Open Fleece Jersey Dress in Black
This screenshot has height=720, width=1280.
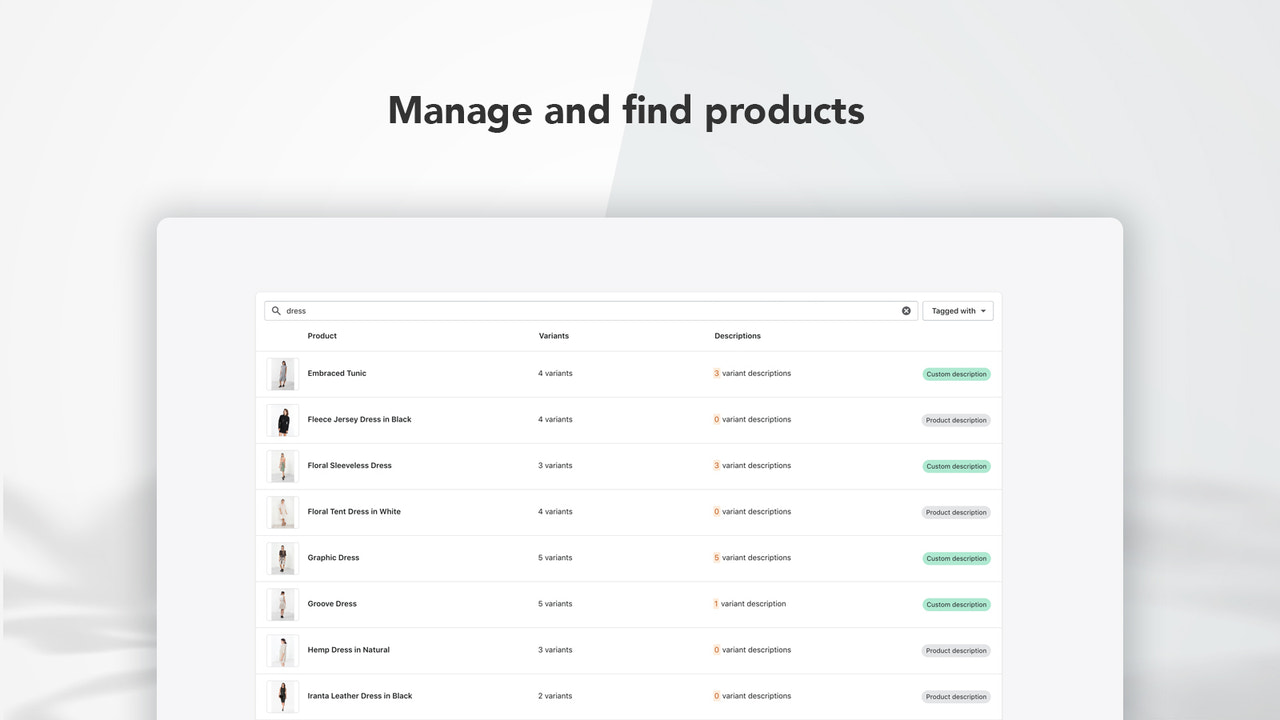tap(359, 419)
